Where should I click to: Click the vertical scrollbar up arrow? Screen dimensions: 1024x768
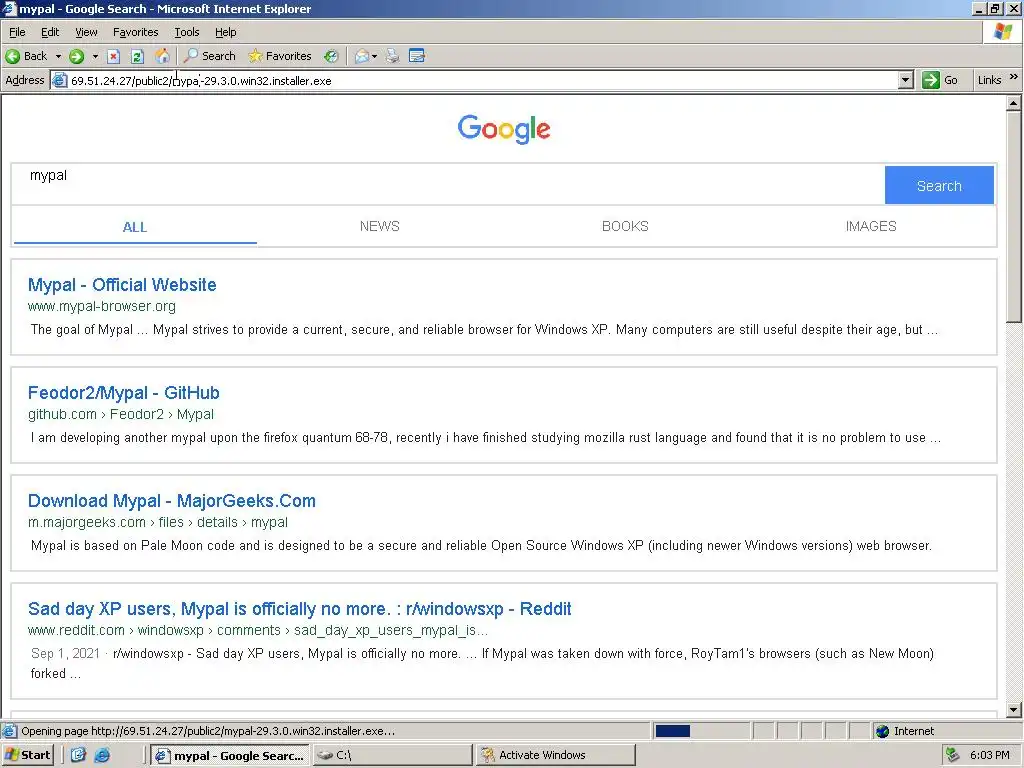click(x=1014, y=103)
